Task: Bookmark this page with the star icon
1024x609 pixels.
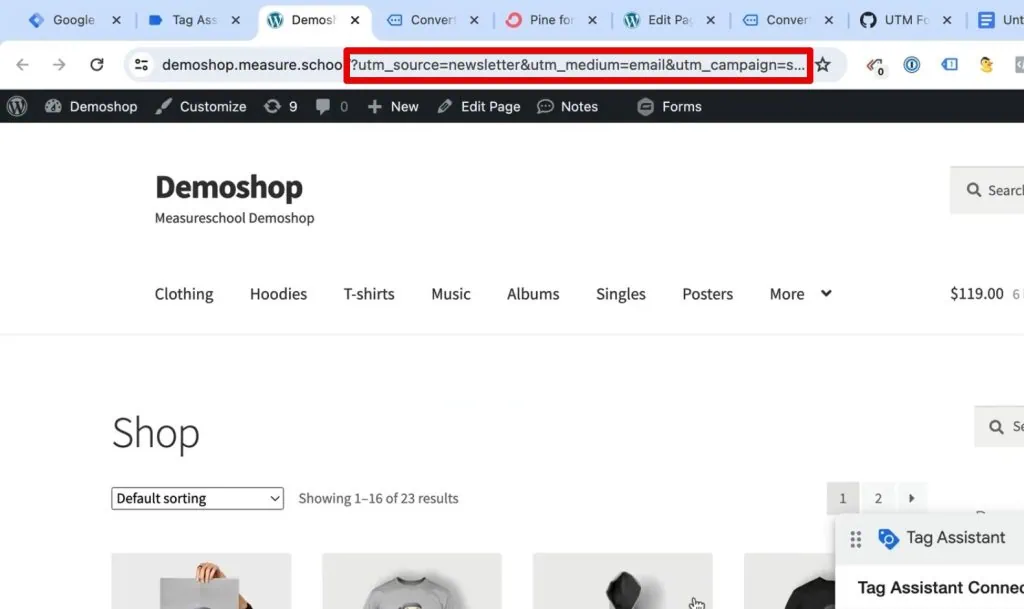Action: tap(823, 64)
